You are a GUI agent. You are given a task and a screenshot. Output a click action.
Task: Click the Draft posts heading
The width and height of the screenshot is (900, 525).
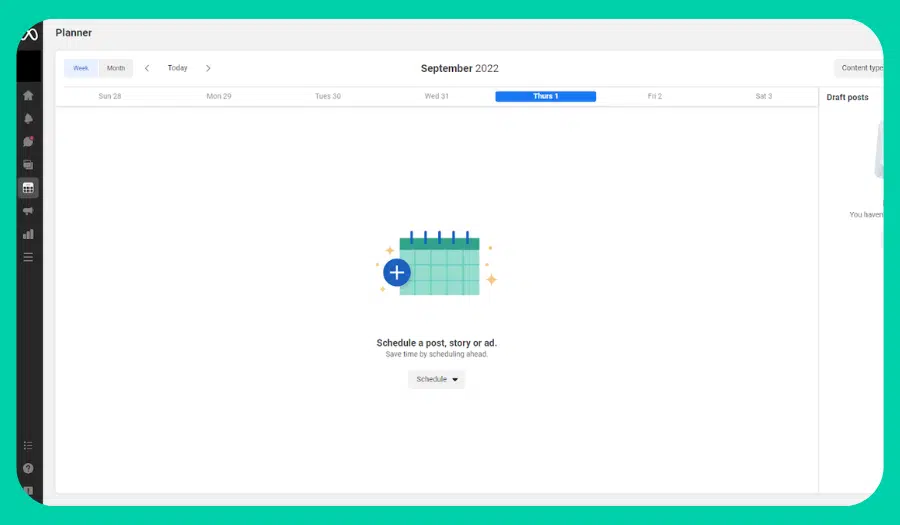click(847, 98)
